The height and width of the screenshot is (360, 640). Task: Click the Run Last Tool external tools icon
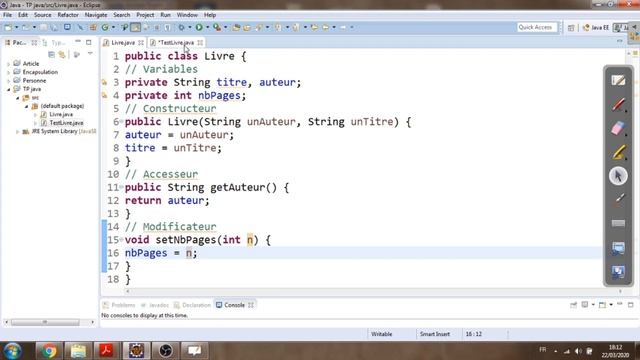click(217, 27)
